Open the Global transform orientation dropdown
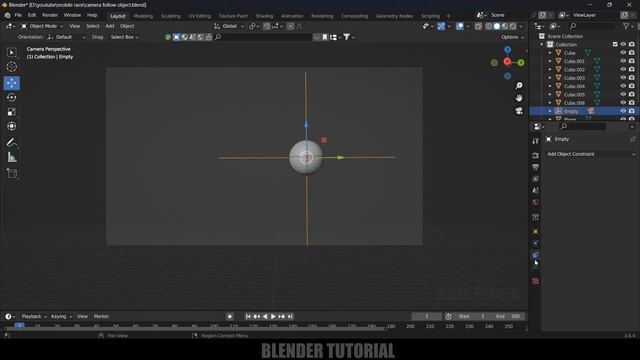This screenshot has width=640, height=360. [x=229, y=26]
